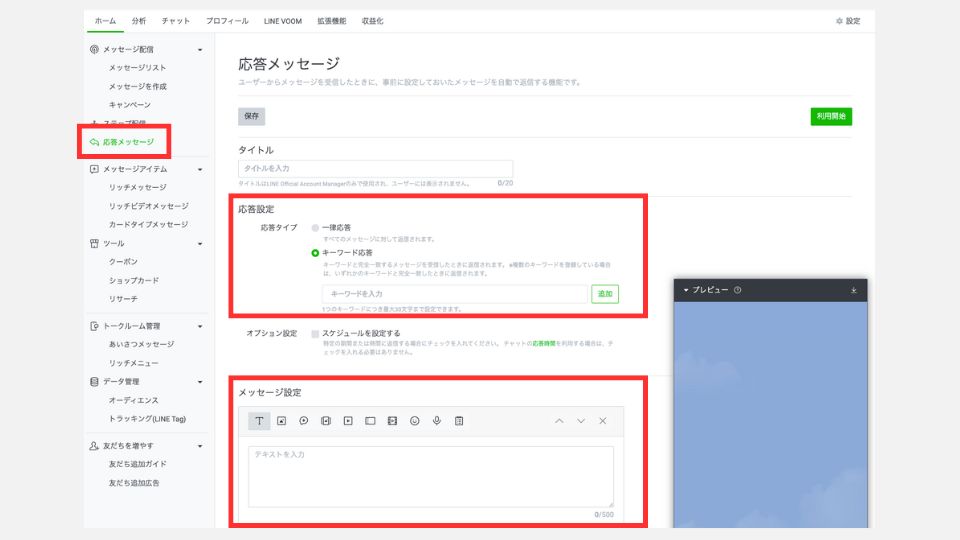Open メッセージを作成 in the sidebar
This screenshot has width=960, height=540.
tap(138, 86)
